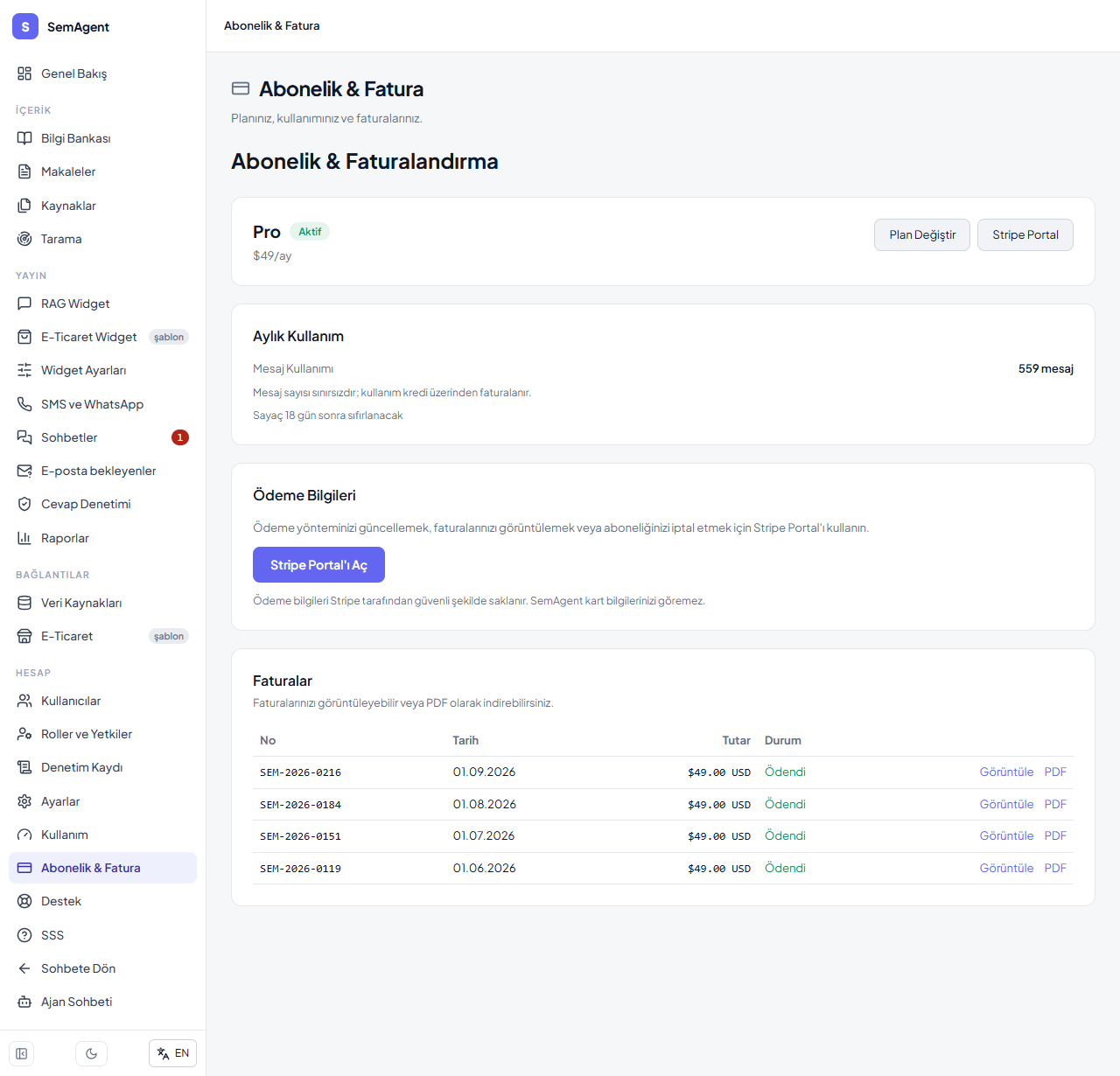Return via Sohbete Dön arrow
The image size is (1120, 1076).
(24, 968)
